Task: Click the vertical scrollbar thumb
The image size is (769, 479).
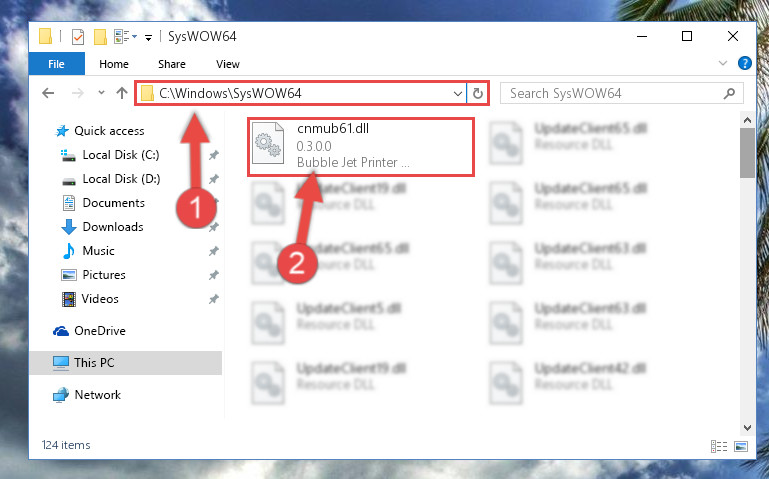Action: (747, 153)
